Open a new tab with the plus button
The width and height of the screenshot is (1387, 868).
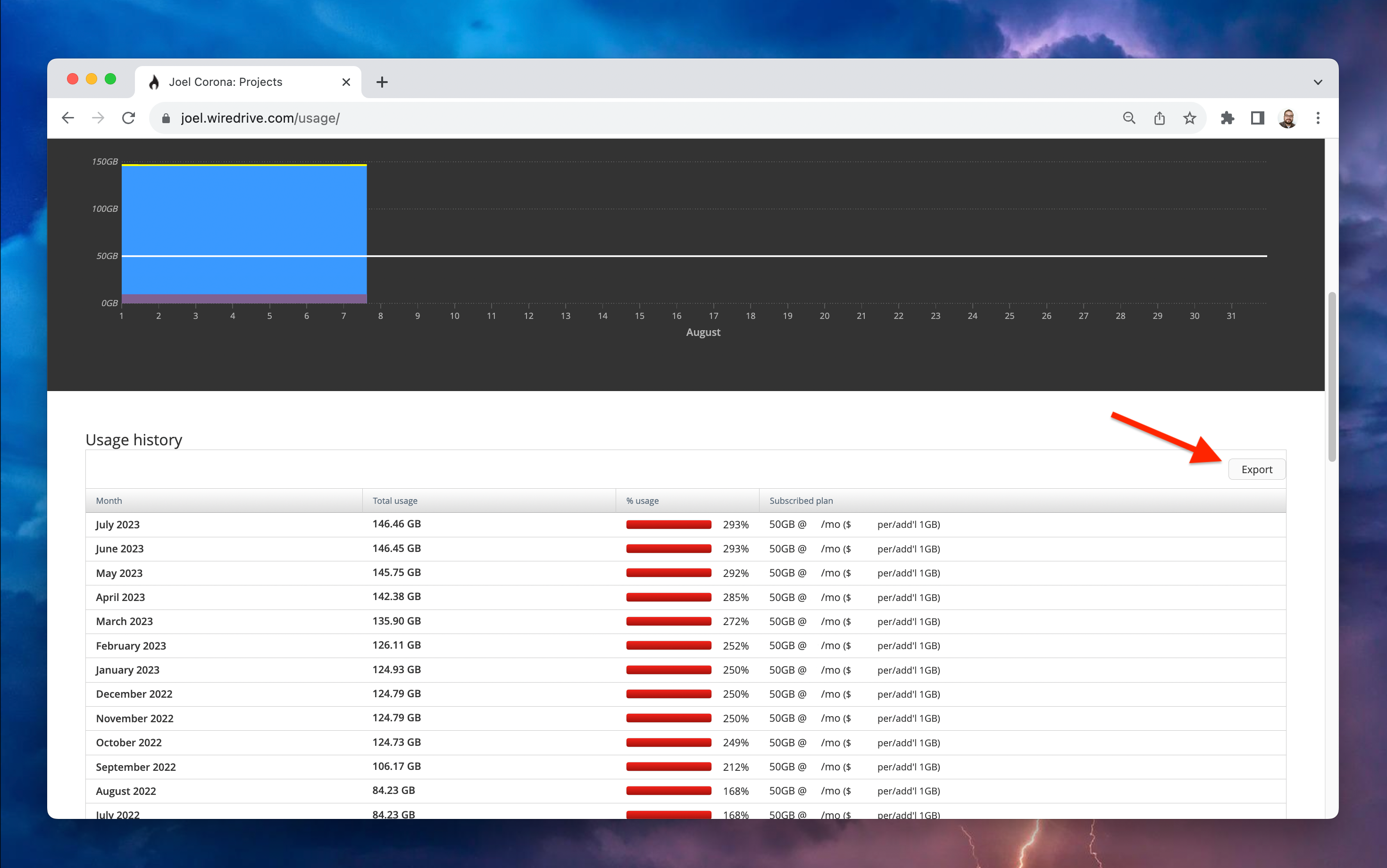382,82
